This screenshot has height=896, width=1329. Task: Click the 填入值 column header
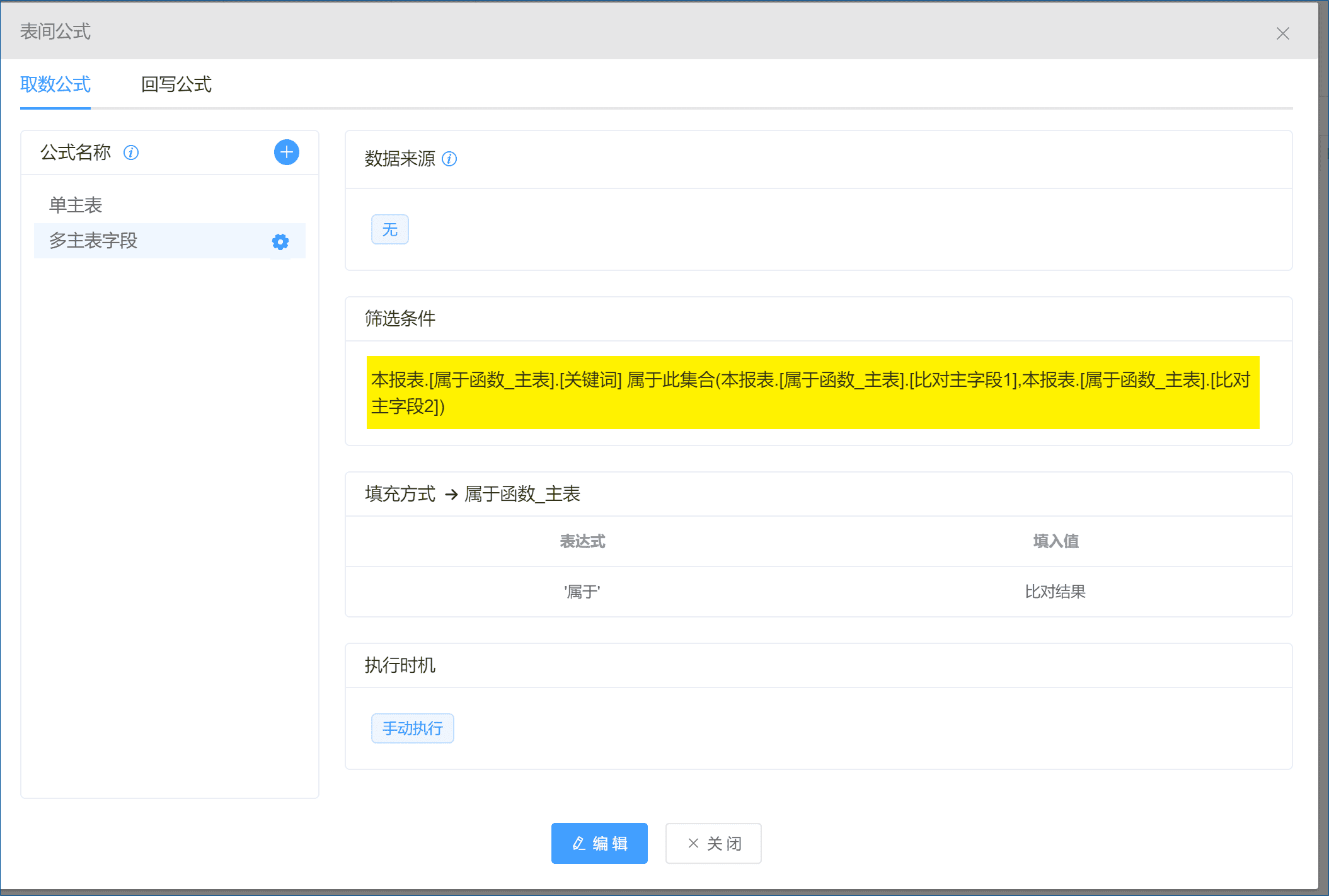point(1056,541)
